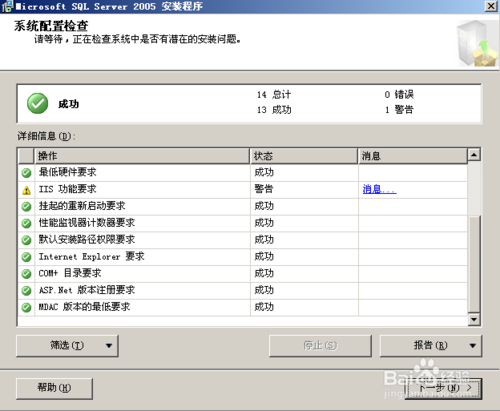Click 下一步(N) next button
Viewport: 500px width, 411px height.
(x=443, y=388)
